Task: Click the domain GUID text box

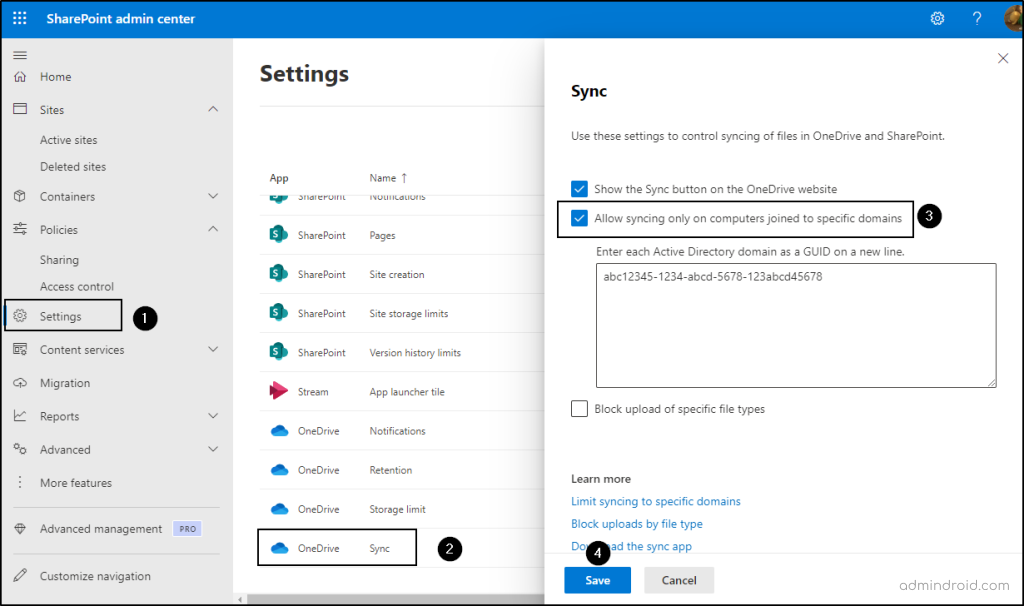Action: tap(795, 325)
